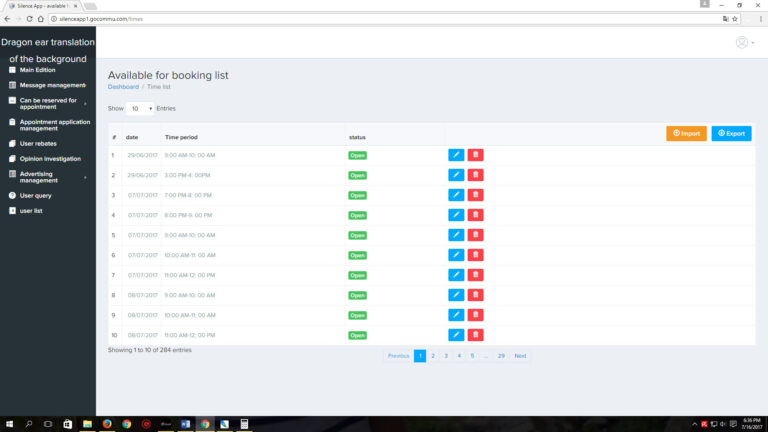Edit the row 5 time slot entry
Screen dimensions: 768x432
click(x=456, y=235)
